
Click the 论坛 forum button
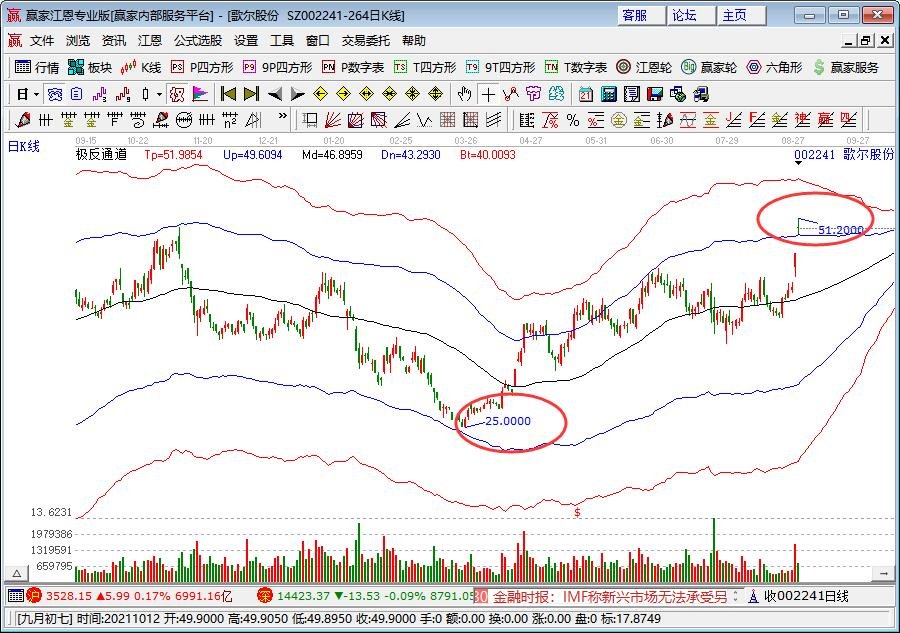coord(692,15)
